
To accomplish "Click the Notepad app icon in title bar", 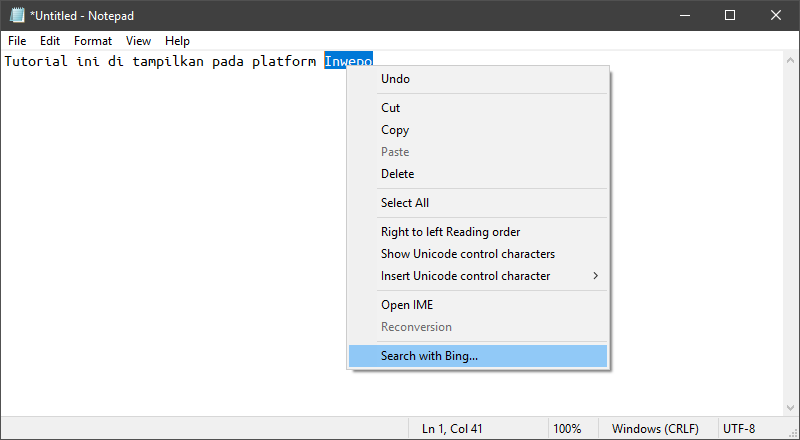I will pos(16,15).
